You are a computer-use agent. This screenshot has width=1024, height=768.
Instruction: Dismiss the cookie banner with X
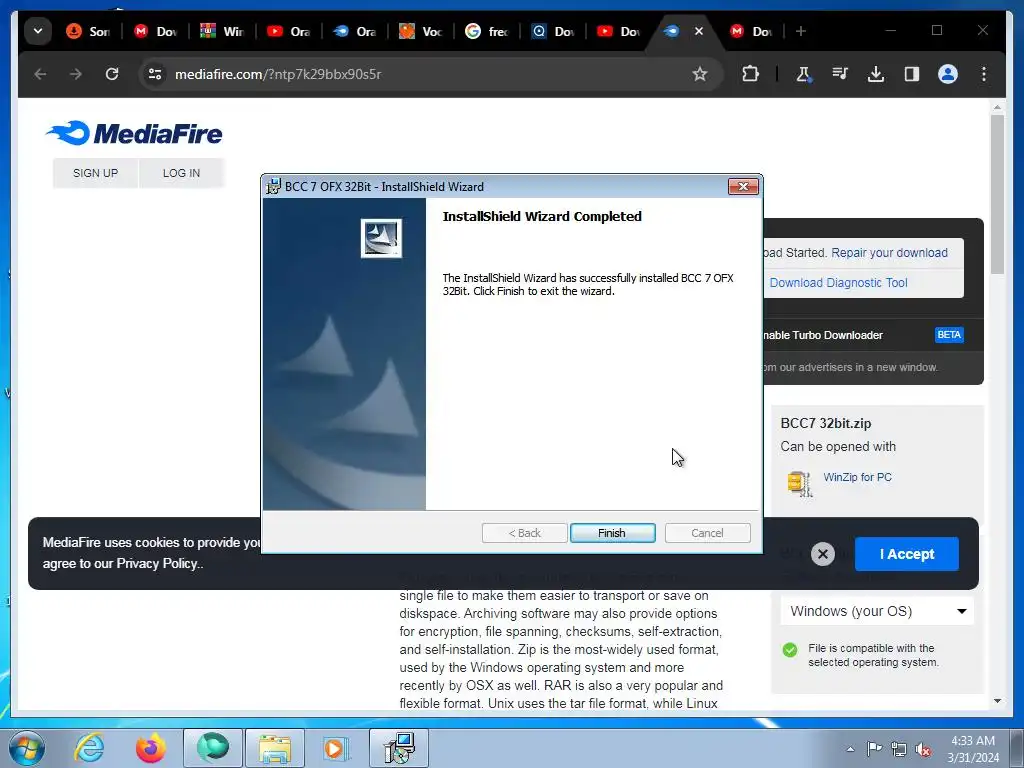823,554
